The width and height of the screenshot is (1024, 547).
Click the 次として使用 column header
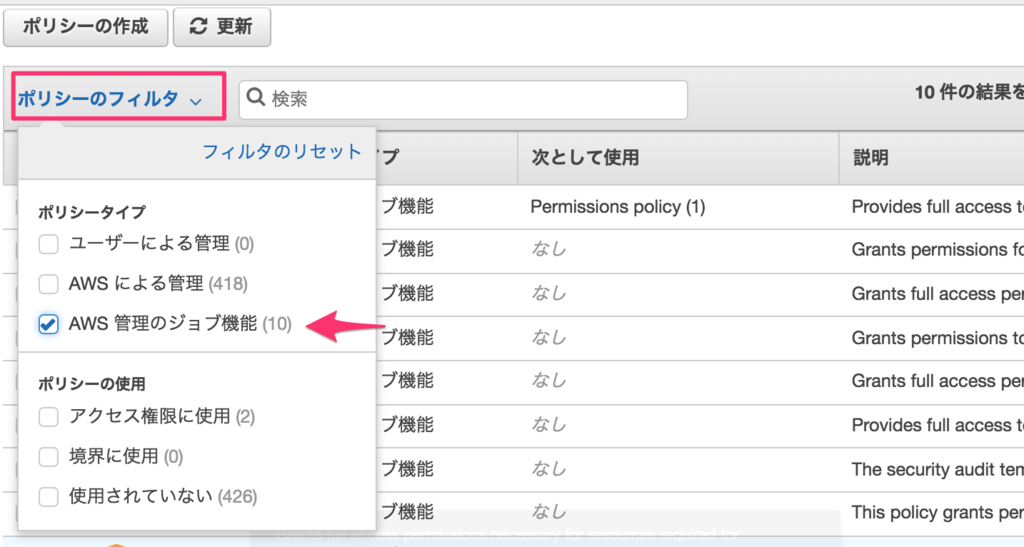678,158
